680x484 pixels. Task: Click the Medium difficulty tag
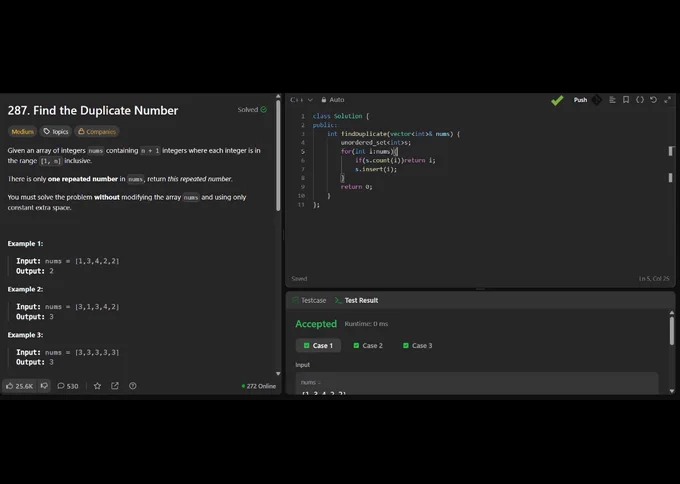(x=22, y=131)
